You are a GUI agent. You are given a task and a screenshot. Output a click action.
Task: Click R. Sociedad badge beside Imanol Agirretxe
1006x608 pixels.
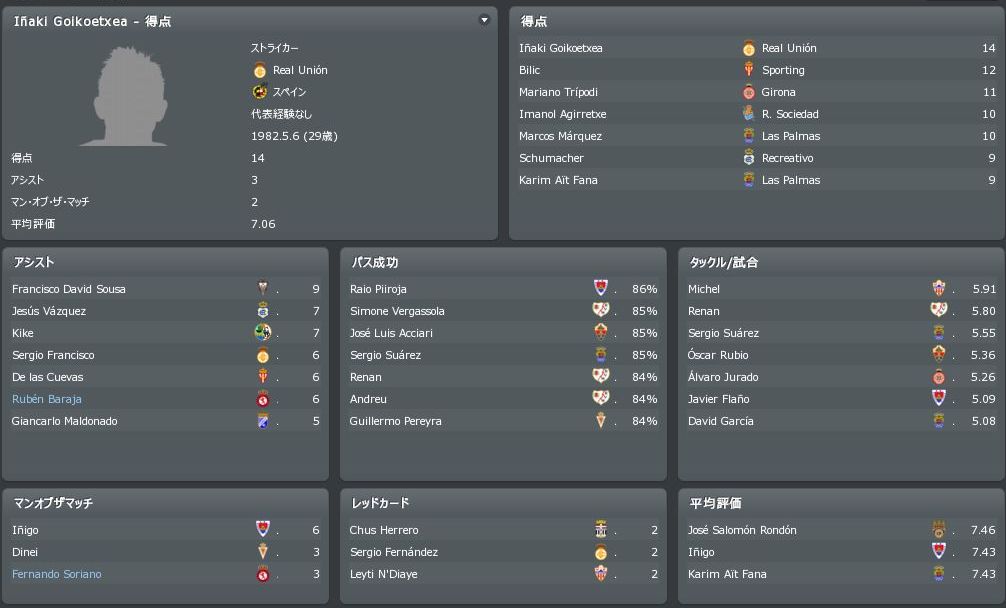[748, 114]
